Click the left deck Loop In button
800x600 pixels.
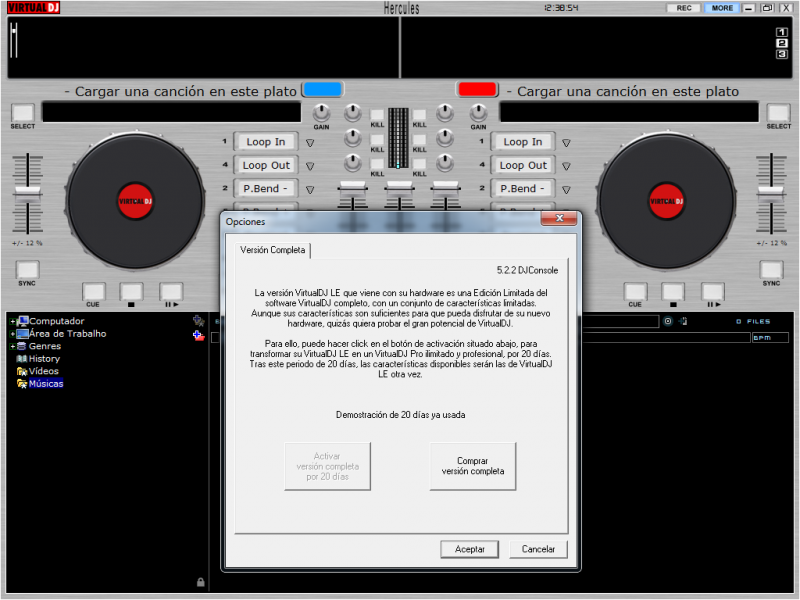(266, 142)
